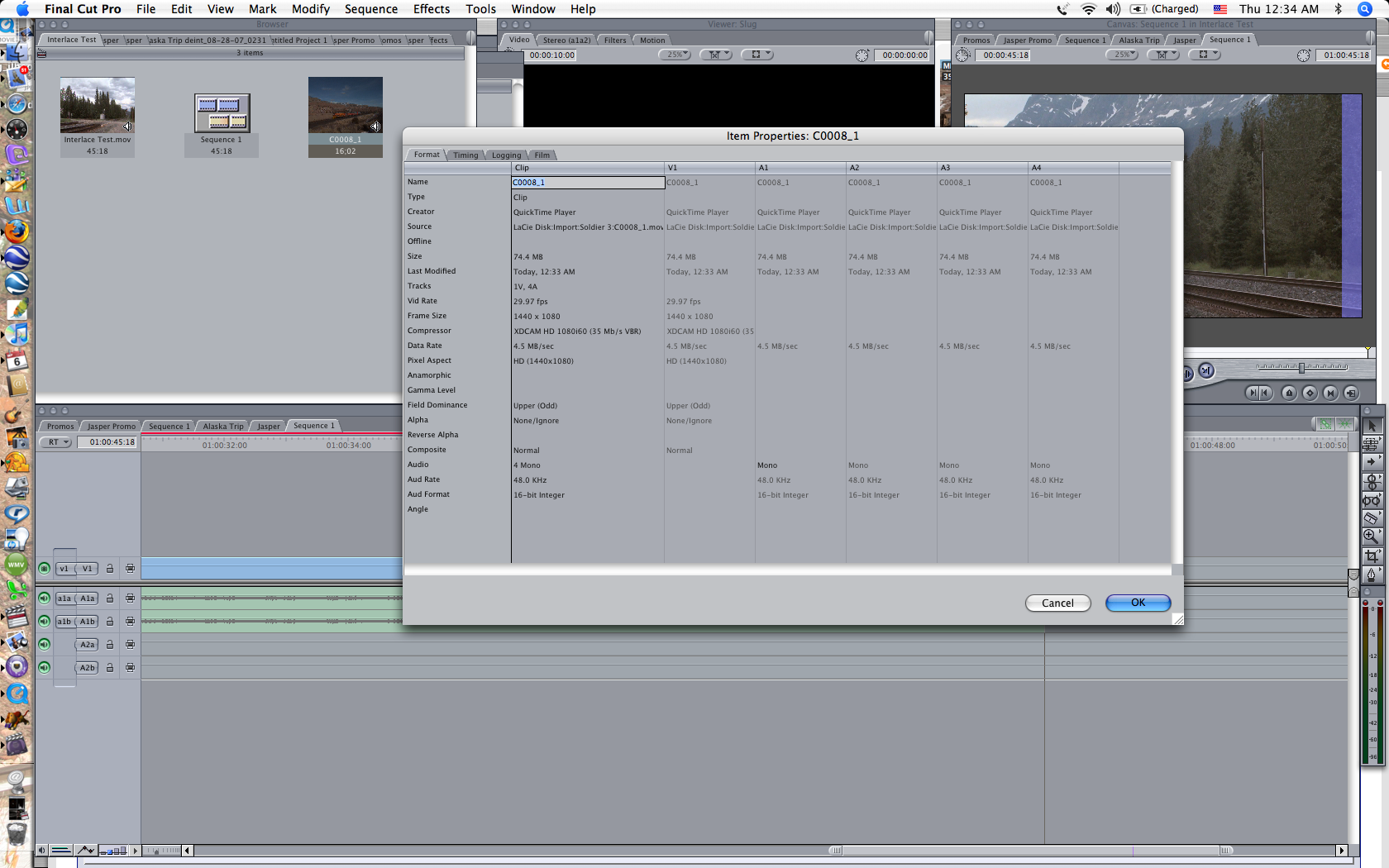
Task: Click v1 source track control
Action: 64,568
